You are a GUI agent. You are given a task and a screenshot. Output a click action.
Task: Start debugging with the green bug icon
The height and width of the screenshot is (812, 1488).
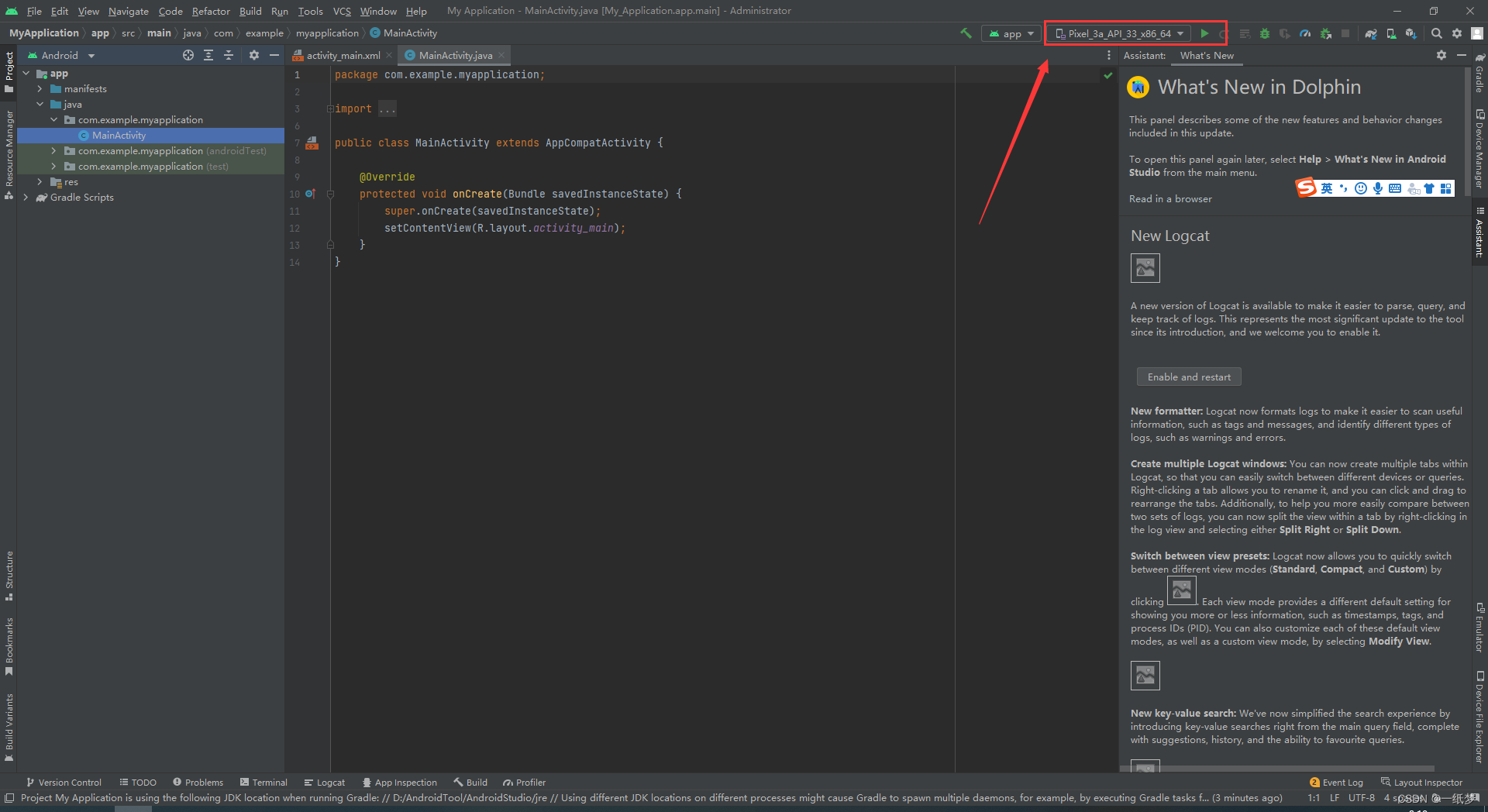[1265, 33]
